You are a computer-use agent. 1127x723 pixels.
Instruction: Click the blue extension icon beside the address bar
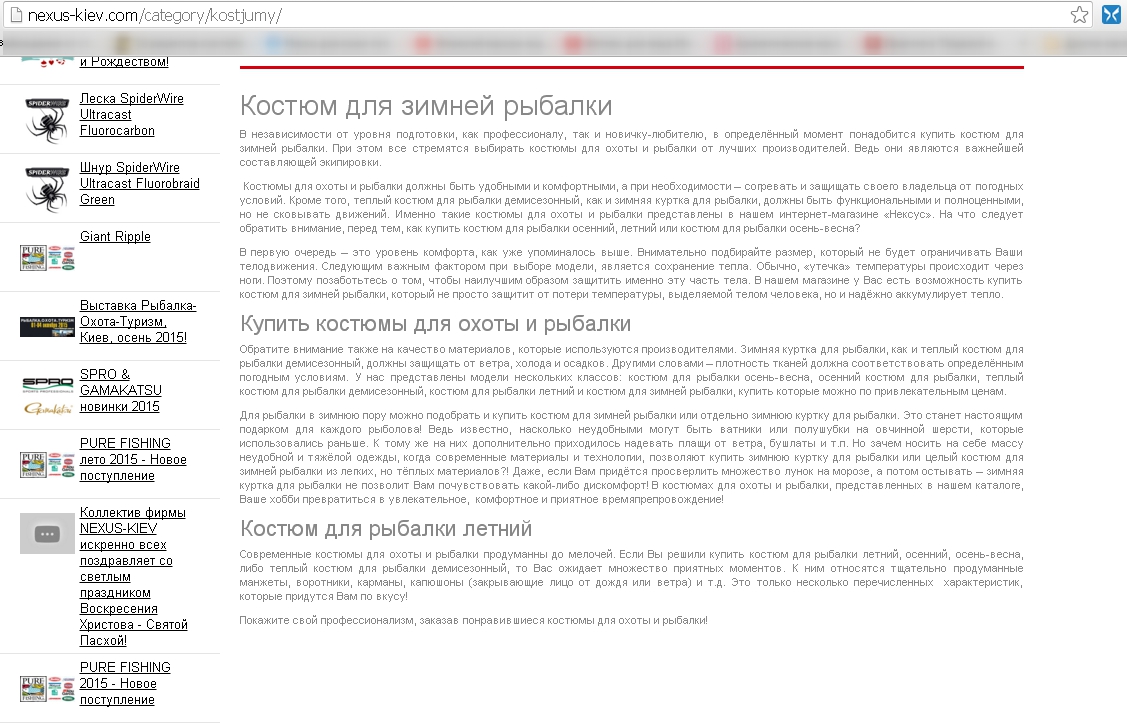1111,15
